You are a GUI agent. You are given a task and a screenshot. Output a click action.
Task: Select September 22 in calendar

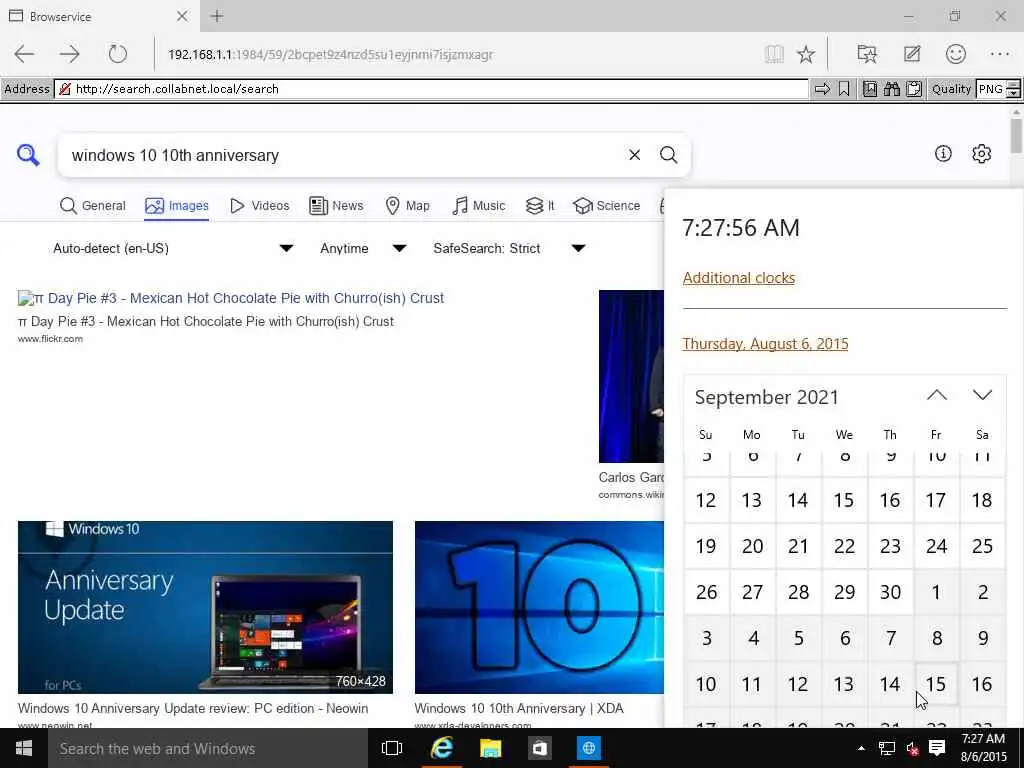pos(844,546)
